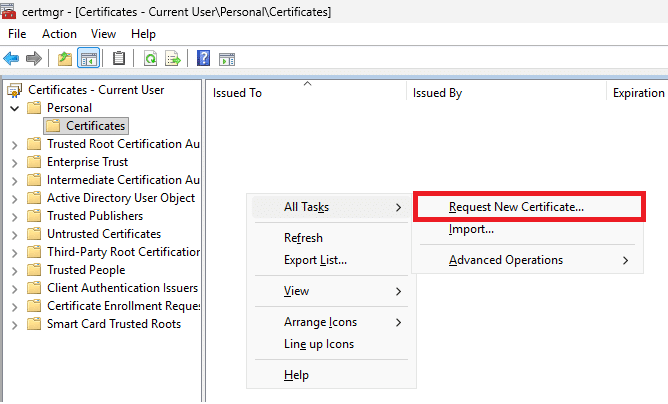Click the blue Help toolbar icon
This screenshot has height=404, width=668.
click(x=203, y=59)
